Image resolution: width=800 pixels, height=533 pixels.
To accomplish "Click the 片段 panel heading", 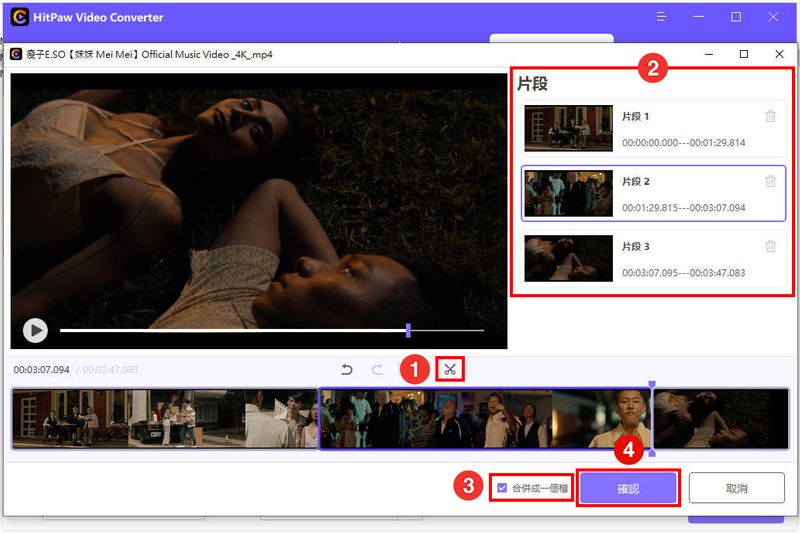I will pos(532,83).
